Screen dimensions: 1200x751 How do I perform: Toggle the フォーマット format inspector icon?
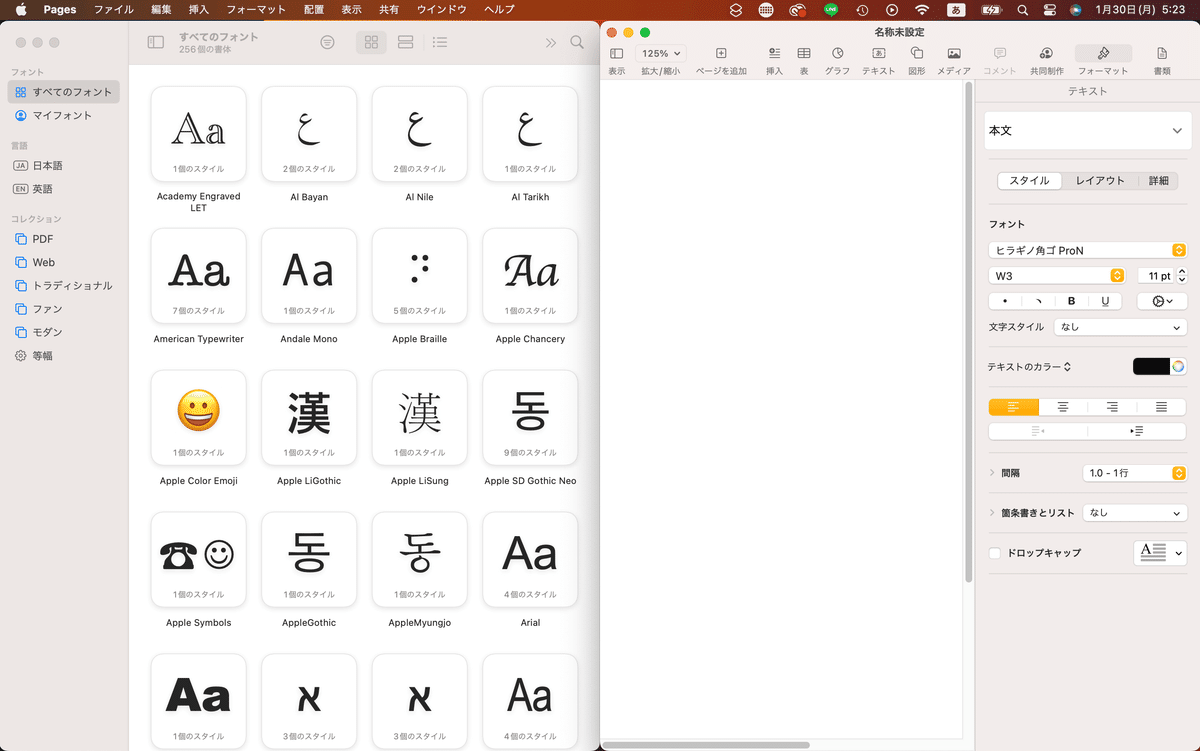(1103, 53)
